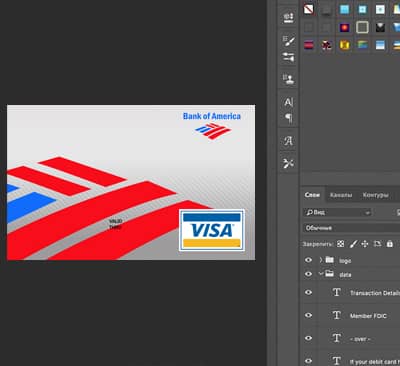Toggle visibility of Transaction Details layer

[309, 292]
